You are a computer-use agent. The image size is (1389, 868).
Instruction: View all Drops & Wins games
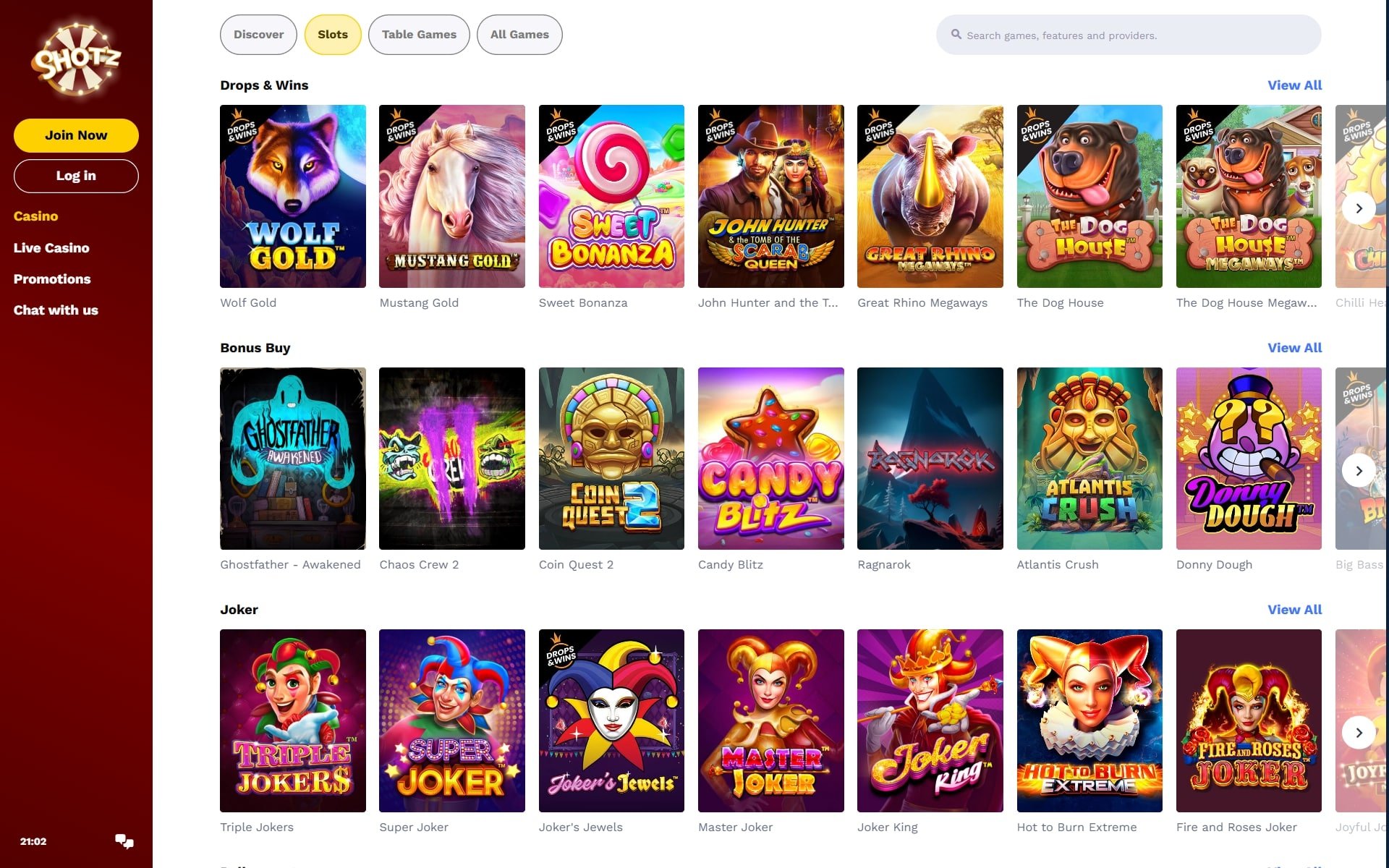coord(1294,85)
